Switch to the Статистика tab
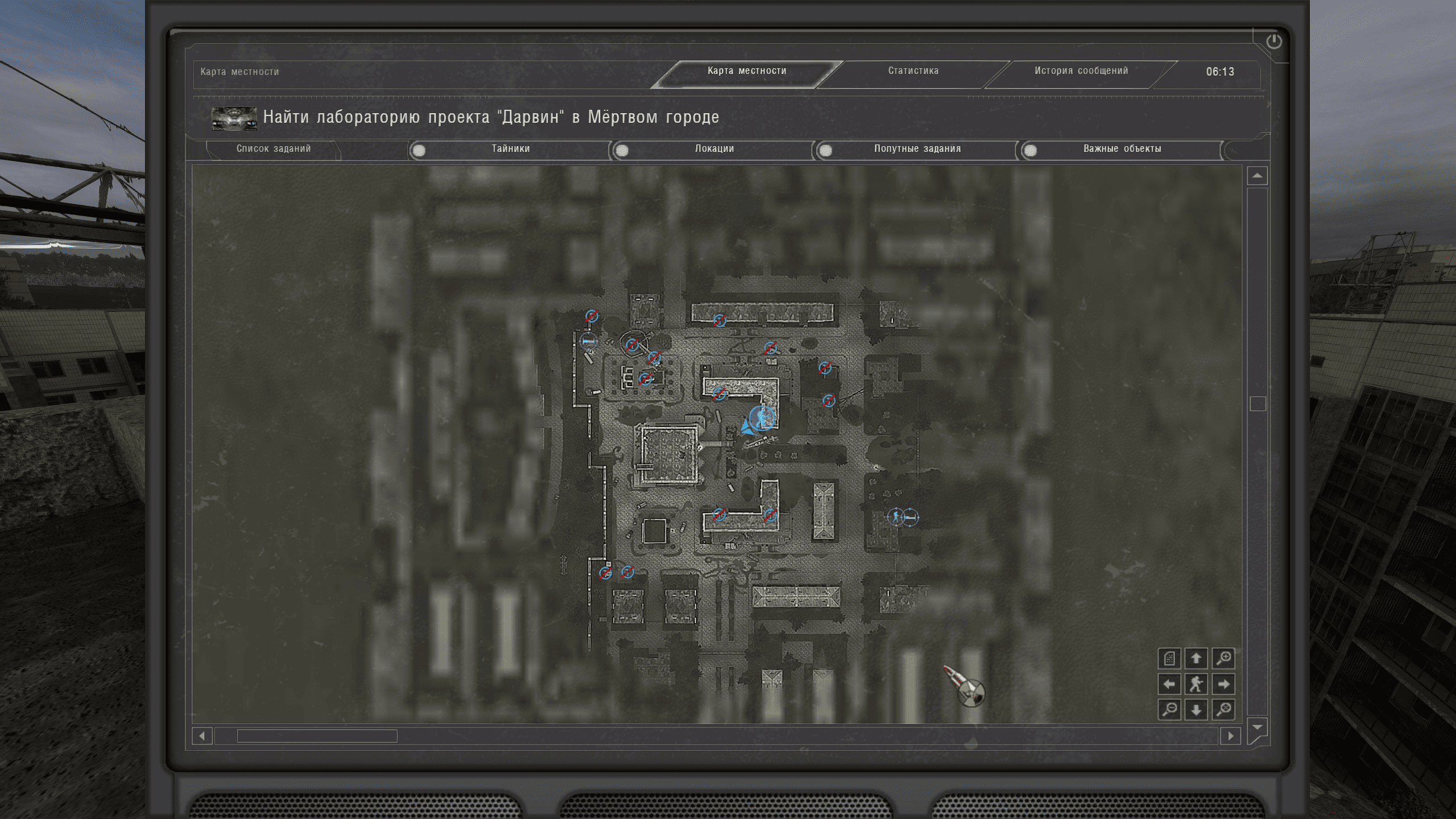 (x=913, y=71)
